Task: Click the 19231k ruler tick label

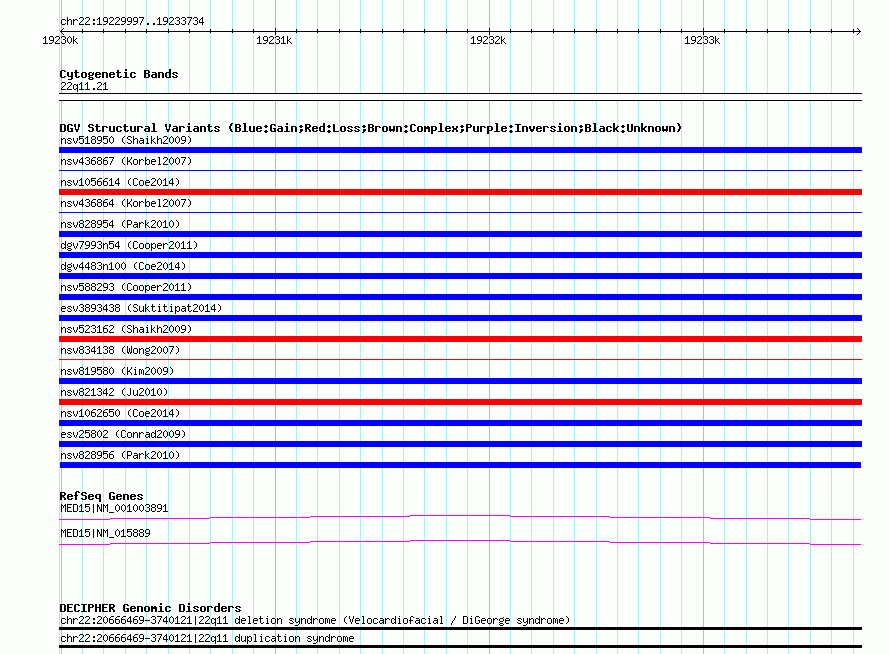Action: pyautogui.click(x=274, y=40)
